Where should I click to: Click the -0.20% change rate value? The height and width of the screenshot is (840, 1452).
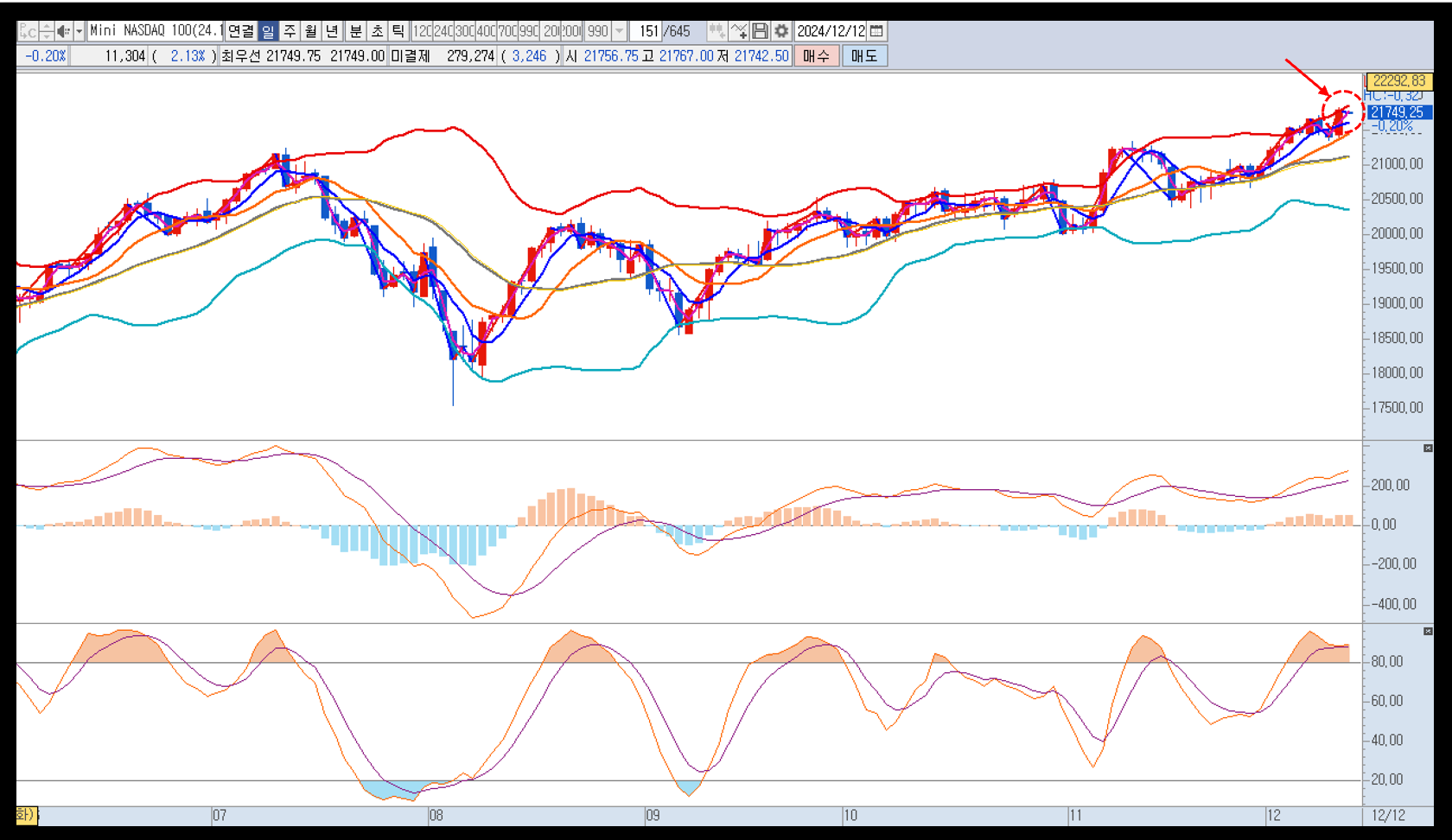45,56
